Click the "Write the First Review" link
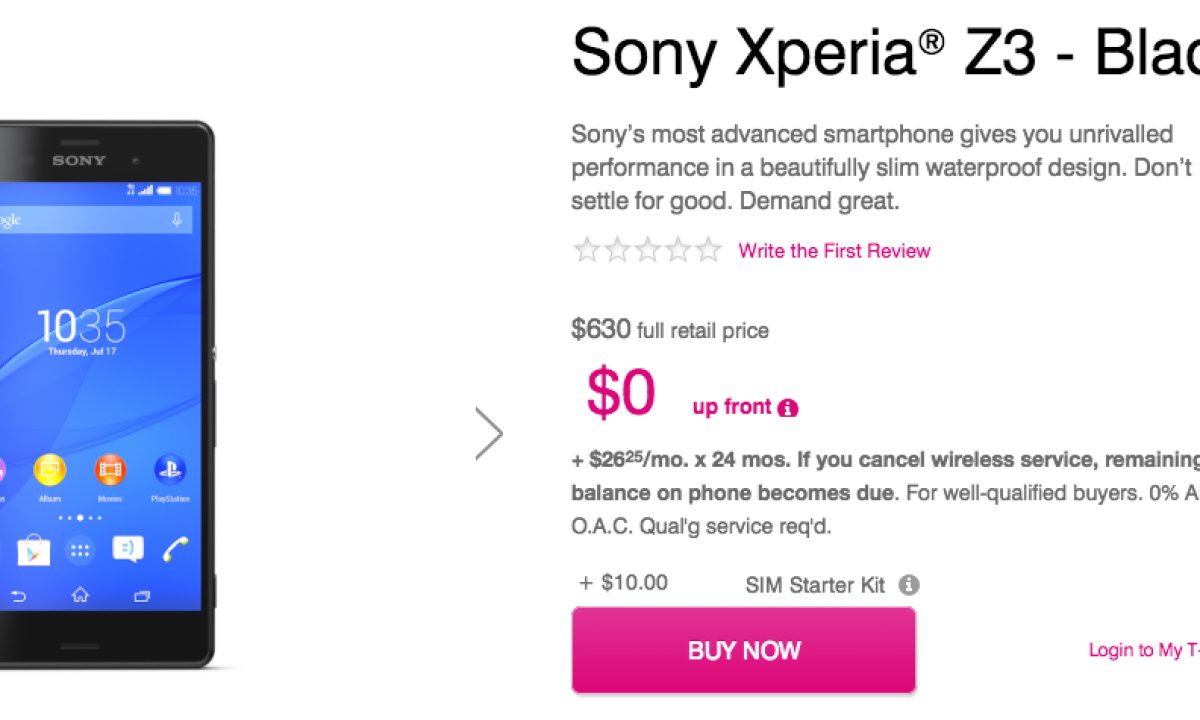Image resolution: width=1200 pixels, height=720 pixels. (834, 251)
